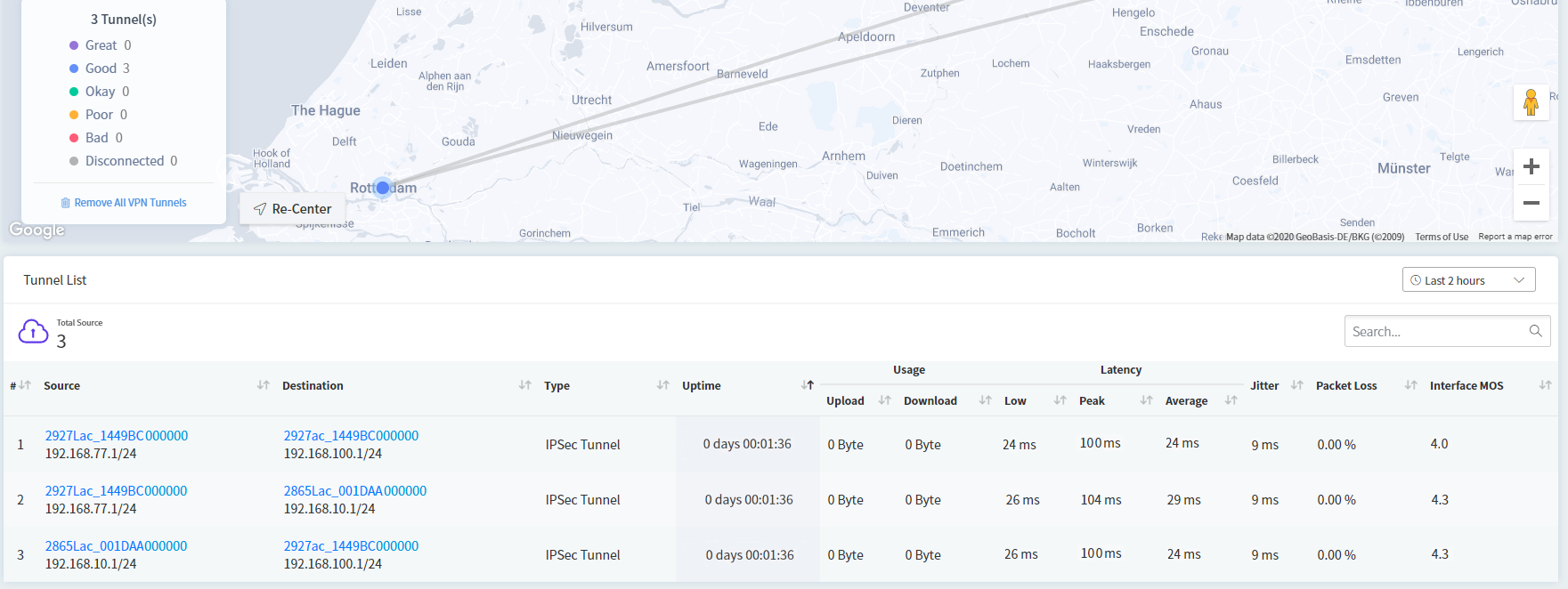1568x589 pixels.
Task: Open source 2927Lac_1449BC000000 in row 2
Action: pos(116,491)
